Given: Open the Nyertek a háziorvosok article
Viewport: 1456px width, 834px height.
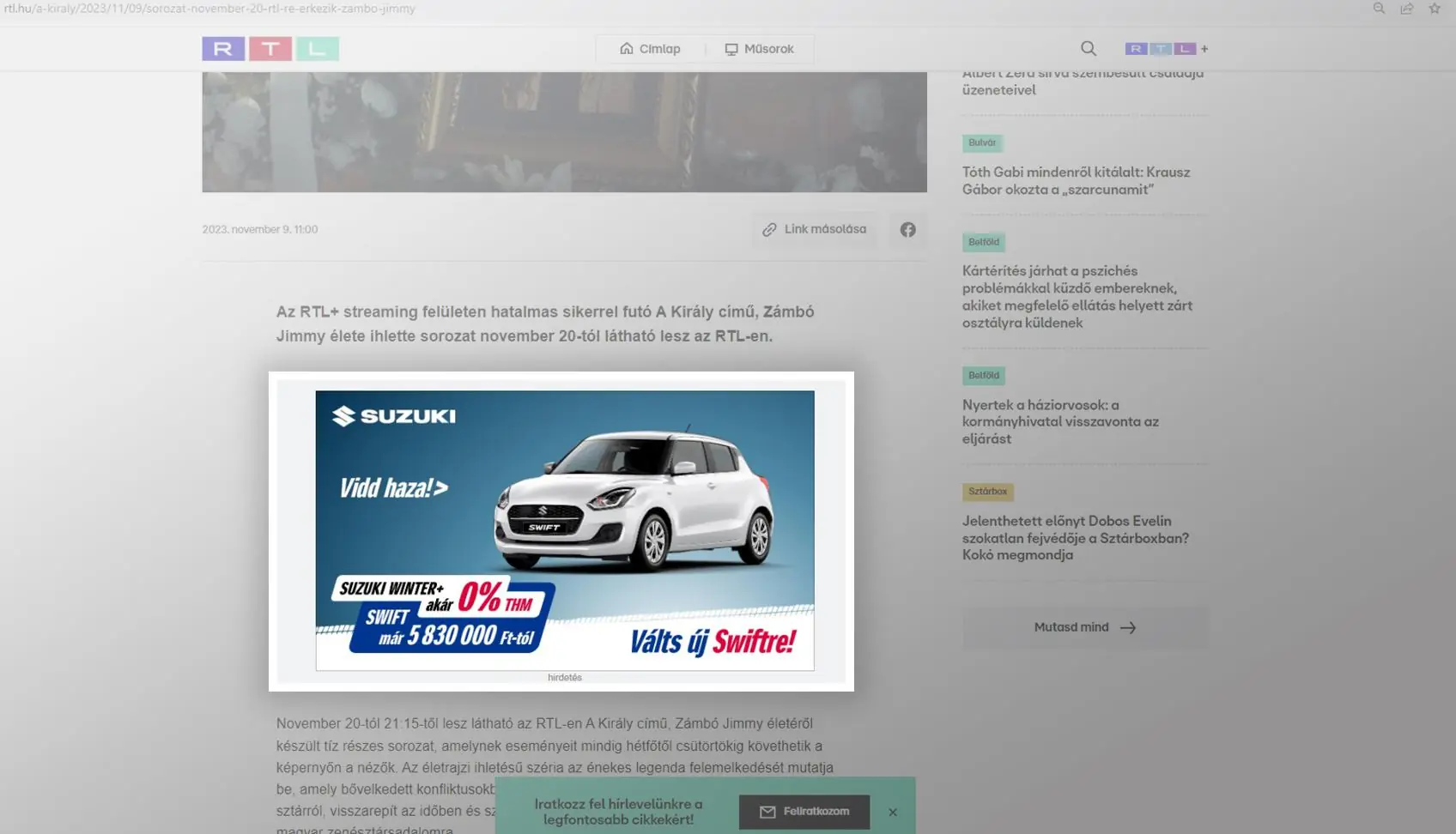Looking at the screenshot, I should (x=1060, y=421).
